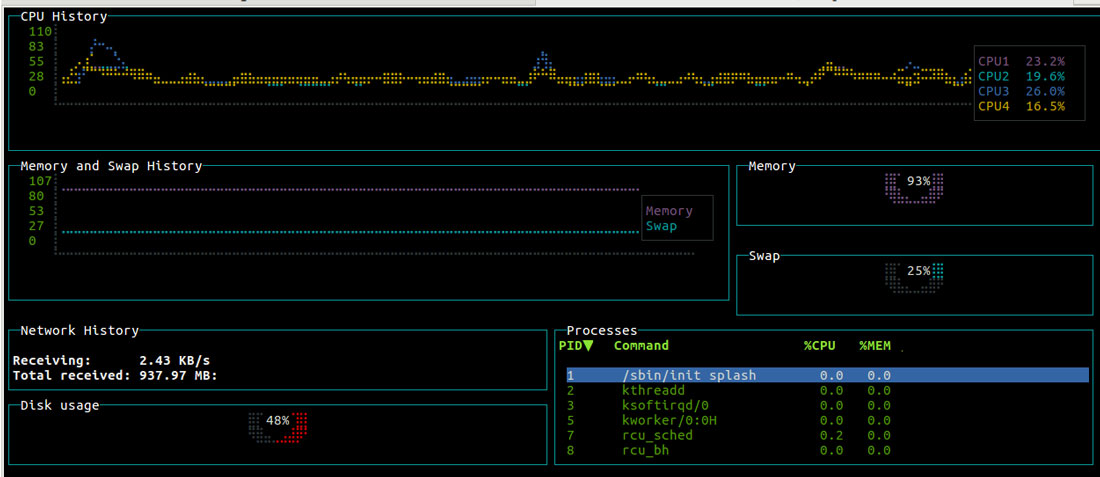1100x477 pixels.
Task: Click PID 7 in the process list
Action: (x=570, y=436)
